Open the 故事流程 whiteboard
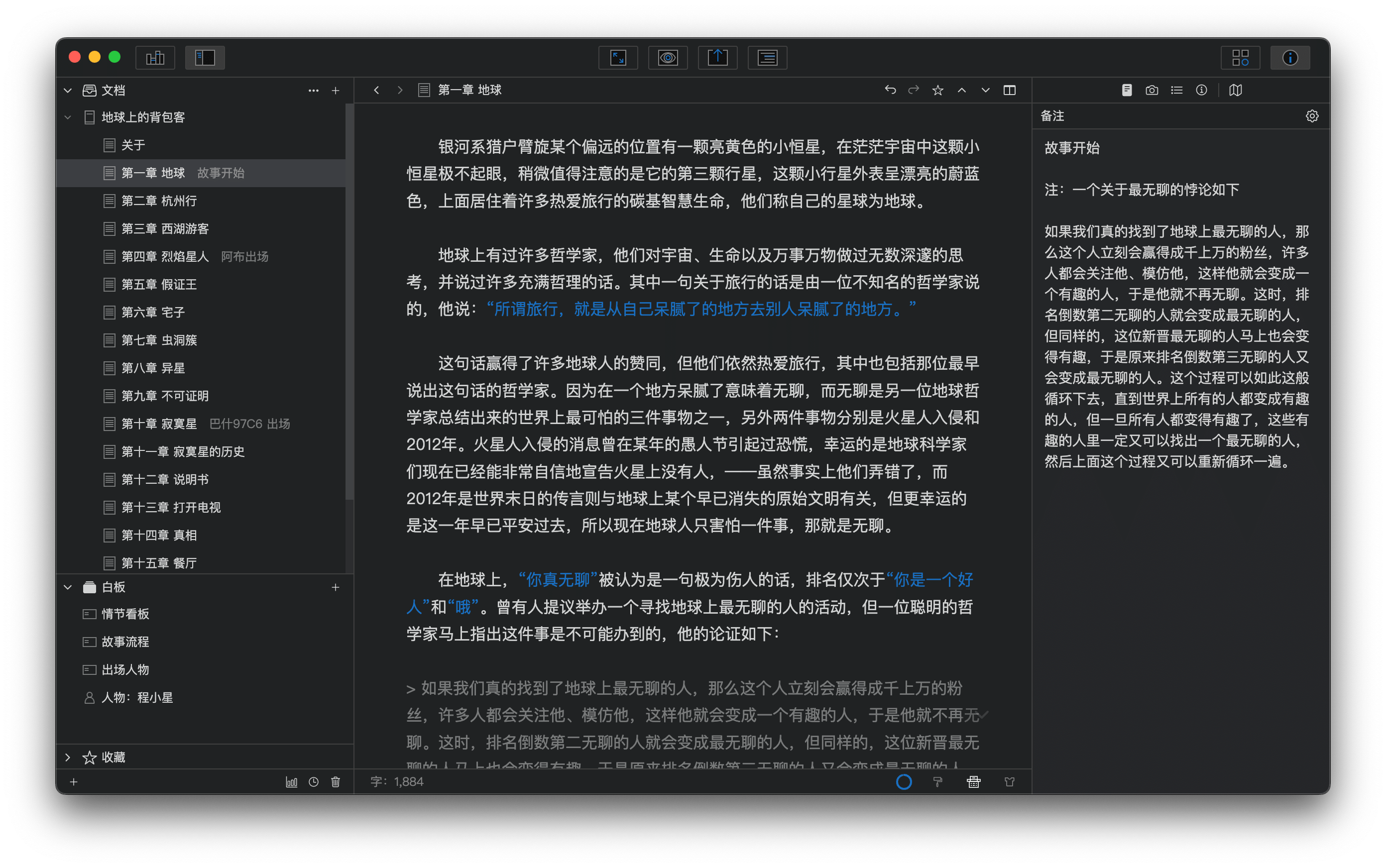 point(205,642)
